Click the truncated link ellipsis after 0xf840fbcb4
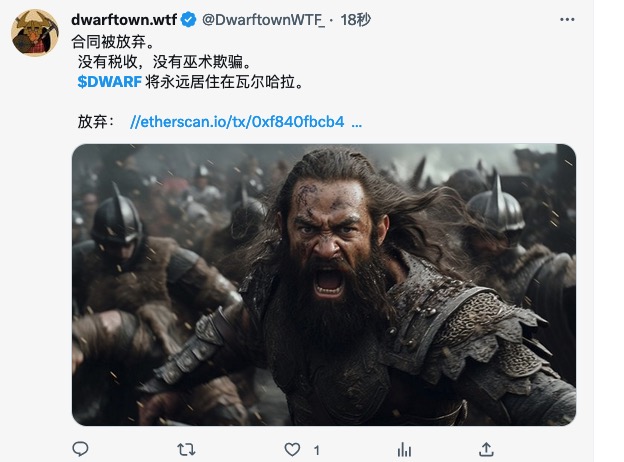The width and height of the screenshot is (624, 462). pyautogui.click(x=357, y=123)
